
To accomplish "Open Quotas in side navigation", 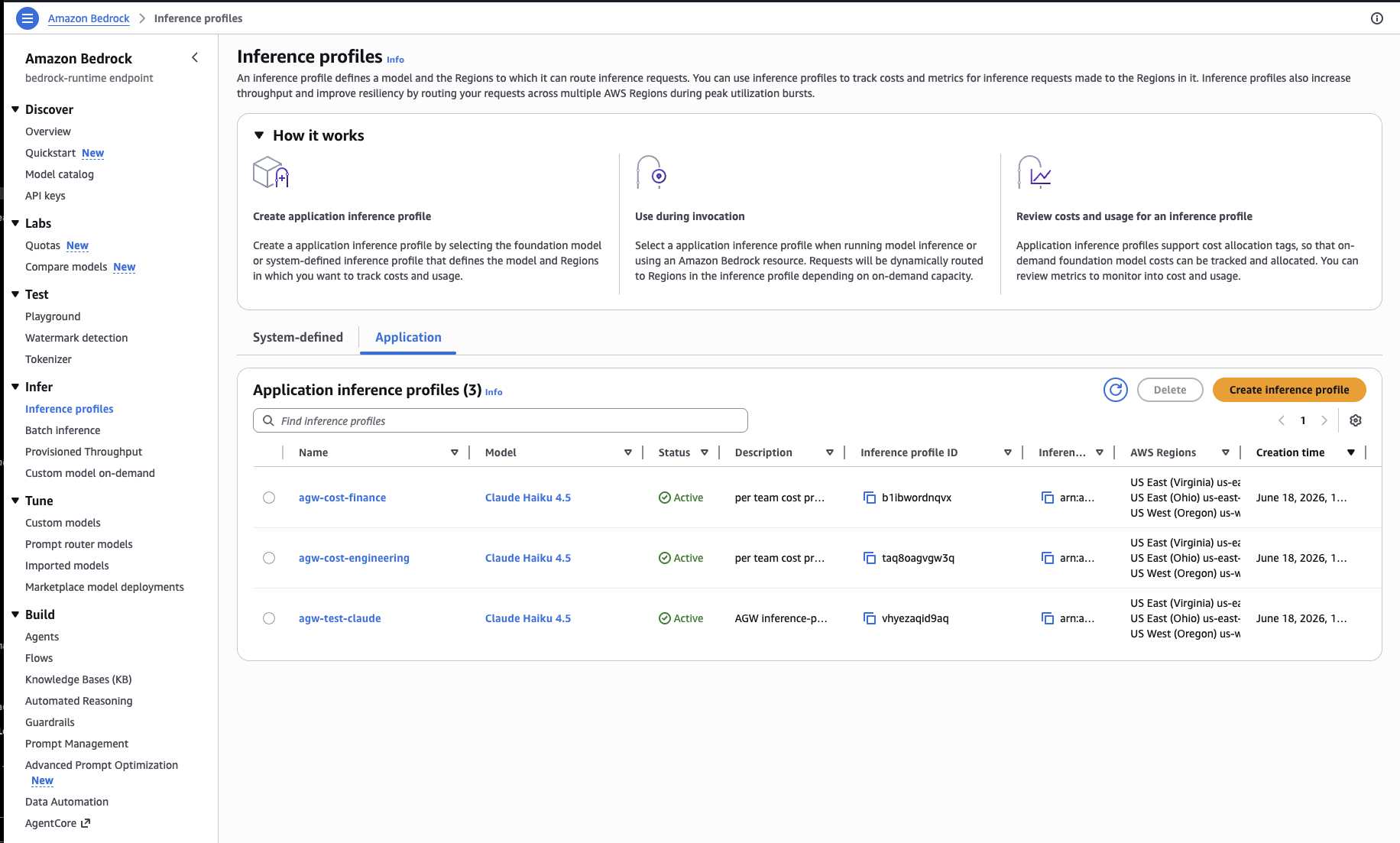I will pos(43,245).
